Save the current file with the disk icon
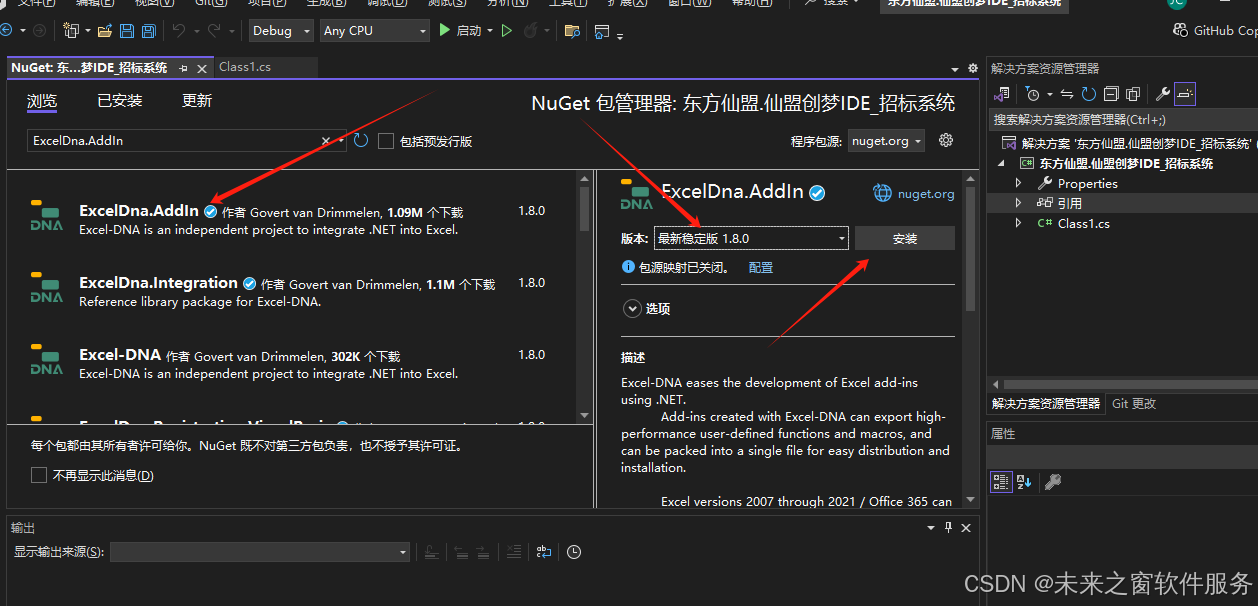The height and width of the screenshot is (606, 1258). 127,31
